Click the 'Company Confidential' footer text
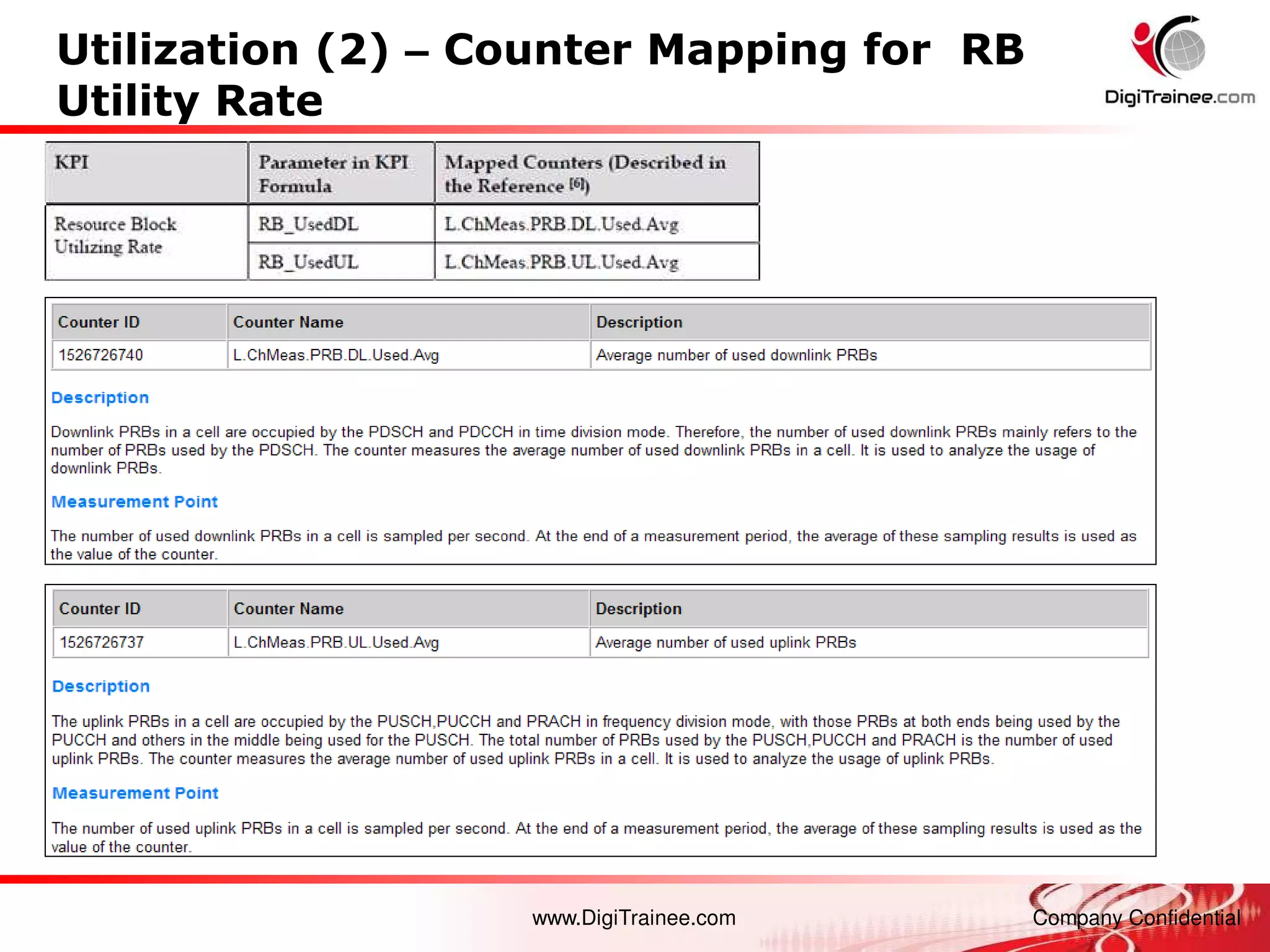The height and width of the screenshot is (952, 1270). (x=1137, y=918)
